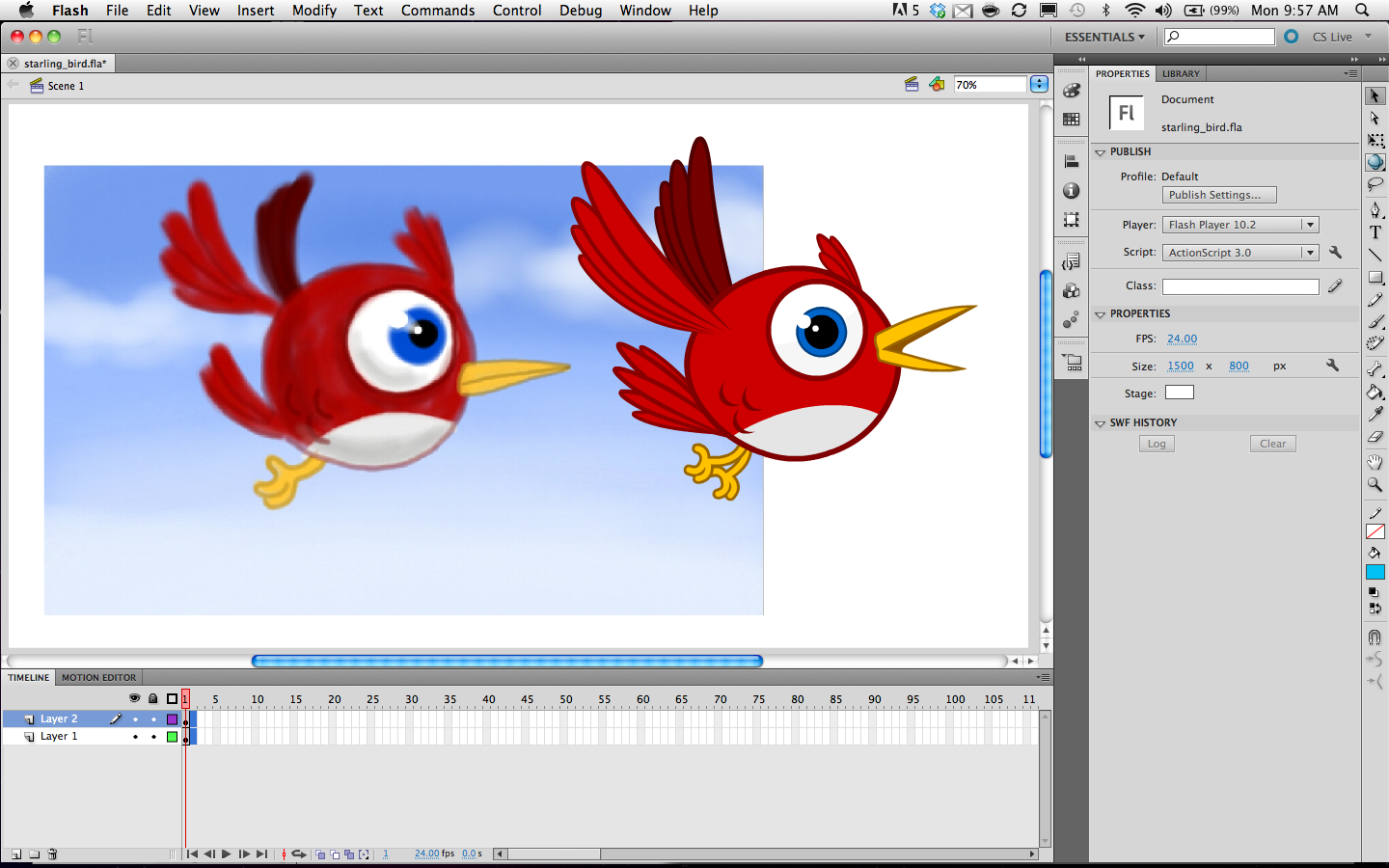Select the Selection tool

coord(1375,94)
